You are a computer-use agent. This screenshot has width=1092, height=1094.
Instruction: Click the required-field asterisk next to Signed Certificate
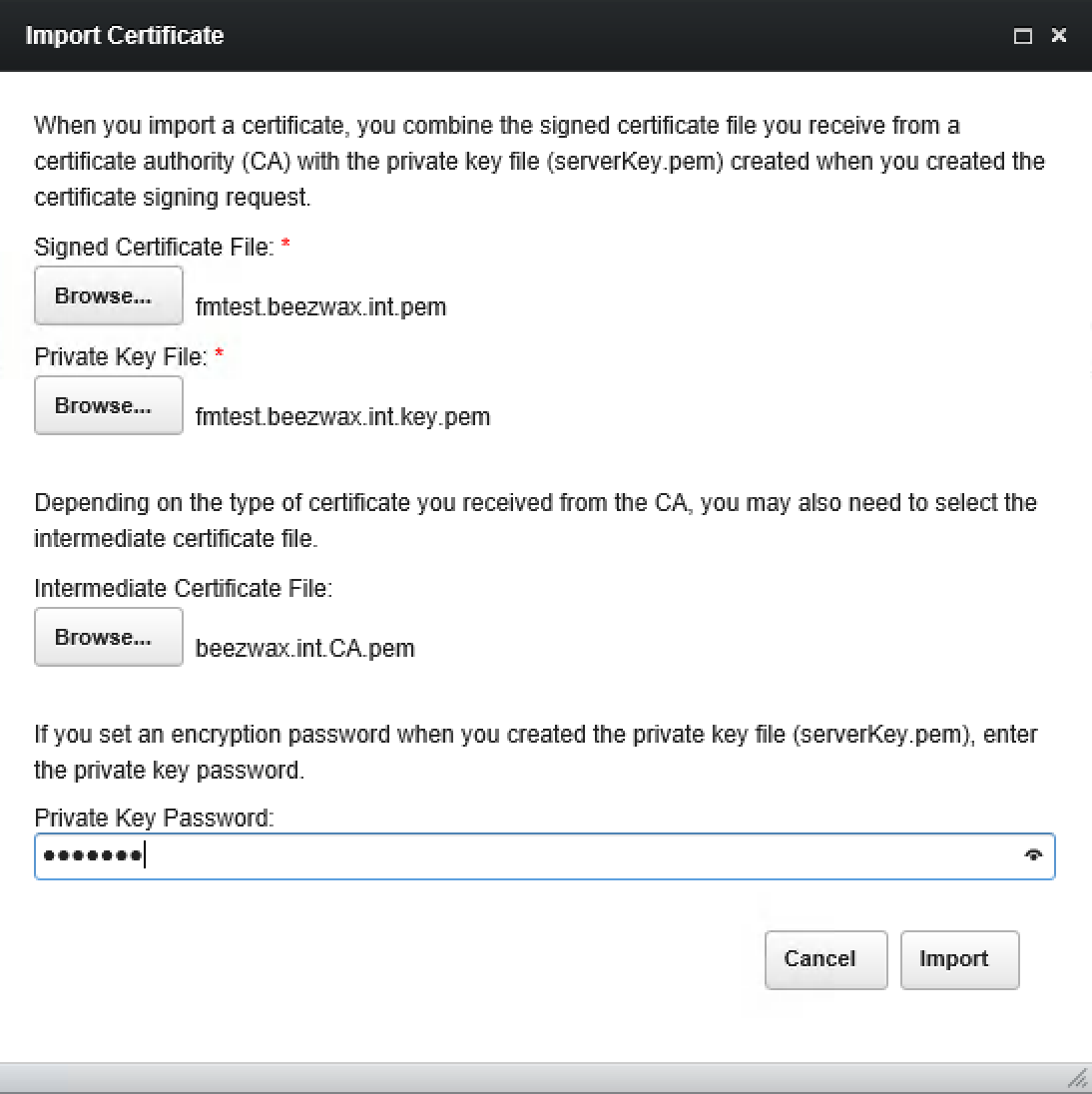tap(285, 247)
